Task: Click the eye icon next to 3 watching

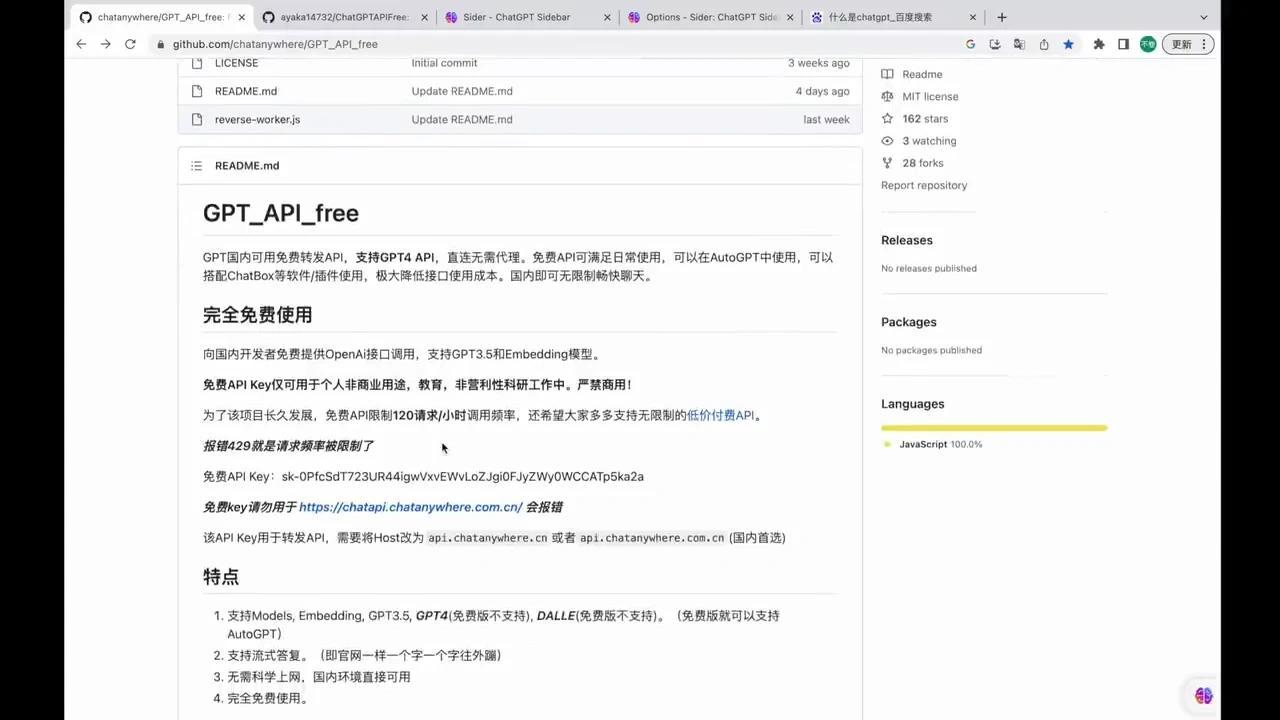Action: pos(887,140)
